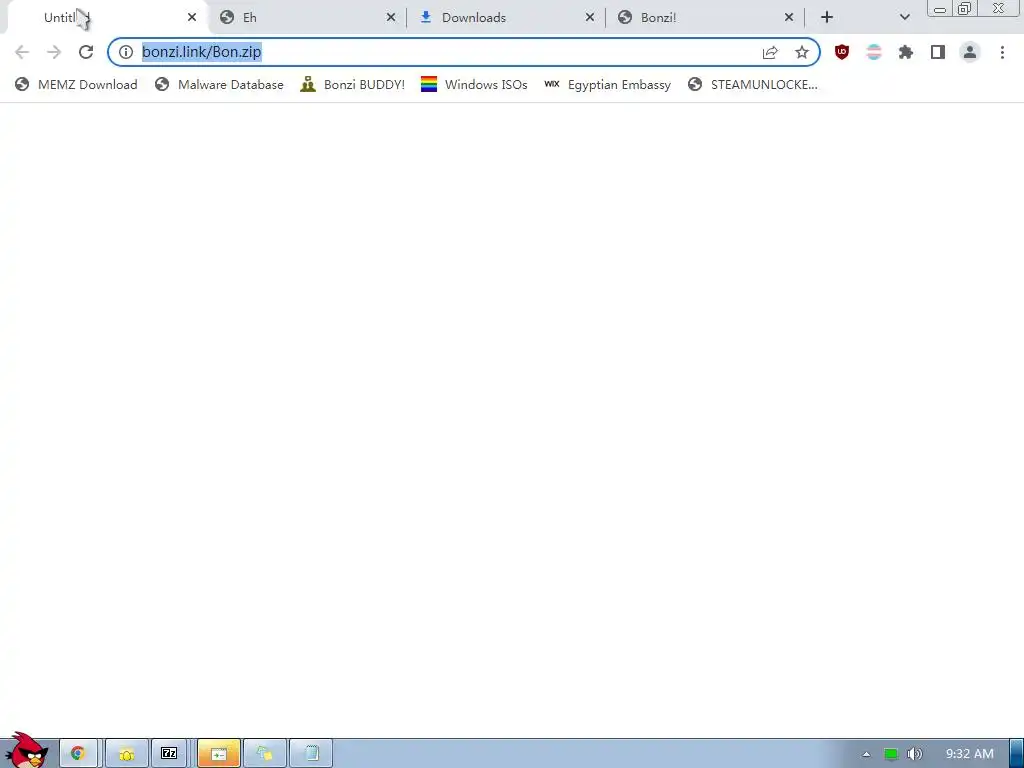Viewport: 1024px width, 768px height.
Task: Open the green network tray icon
Action: 891,754
